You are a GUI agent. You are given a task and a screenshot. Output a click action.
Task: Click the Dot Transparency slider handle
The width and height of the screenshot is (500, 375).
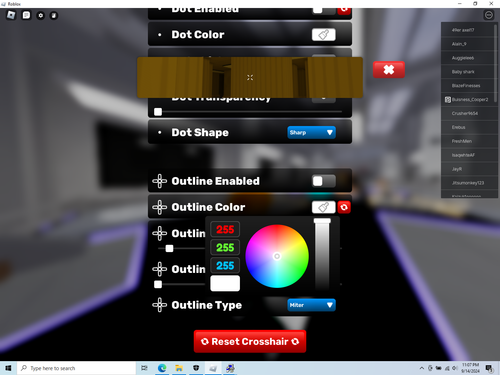pyautogui.click(x=158, y=112)
